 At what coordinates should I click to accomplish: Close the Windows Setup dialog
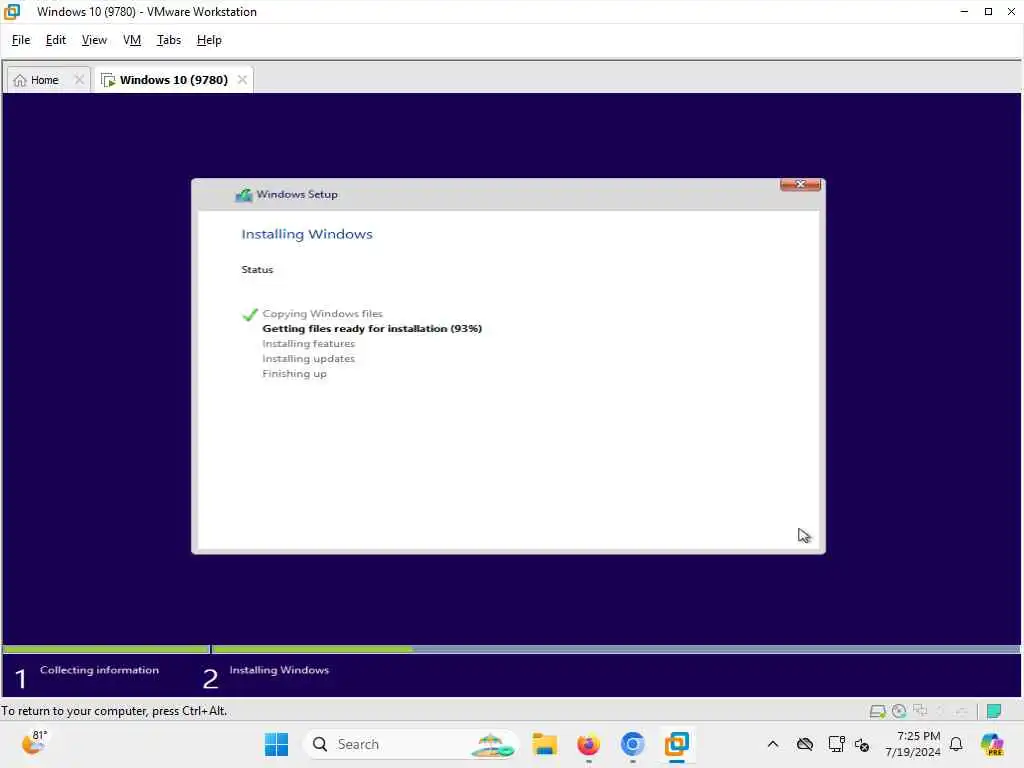coord(800,185)
